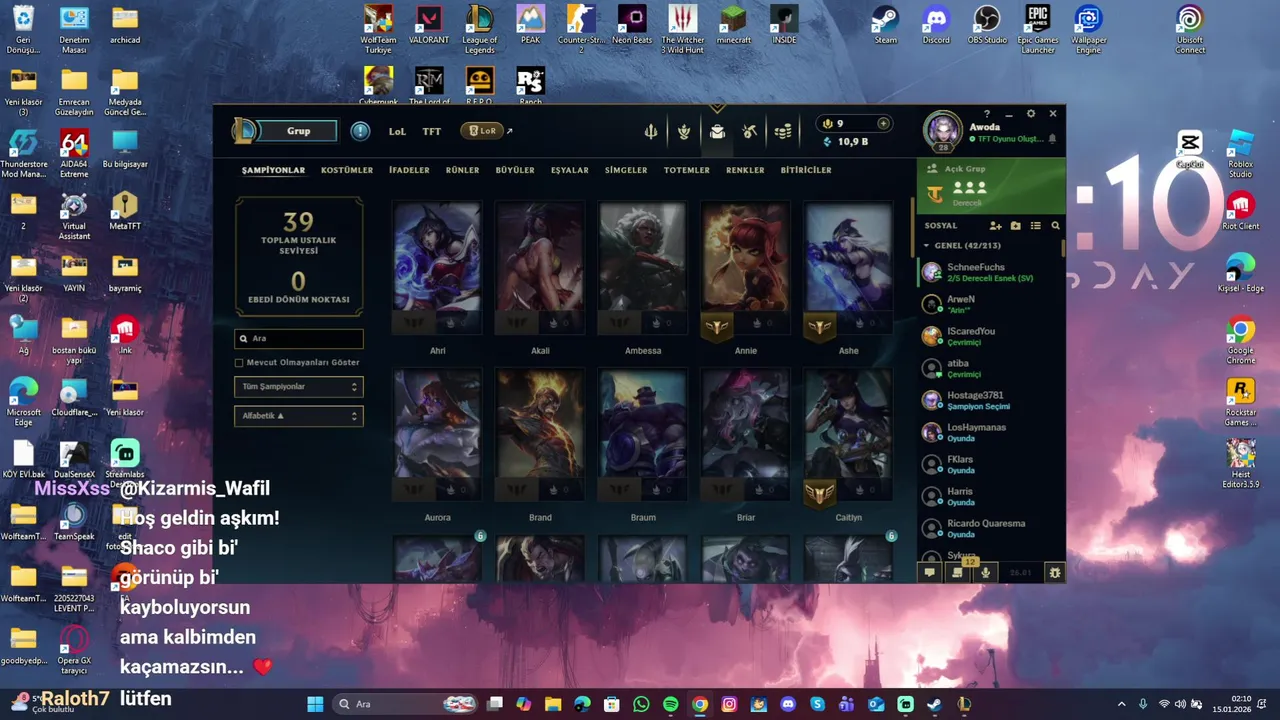Screen dimensions: 1280x720
Task: Click the champion search Ara field
Action: pyautogui.click(x=299, y=339)
